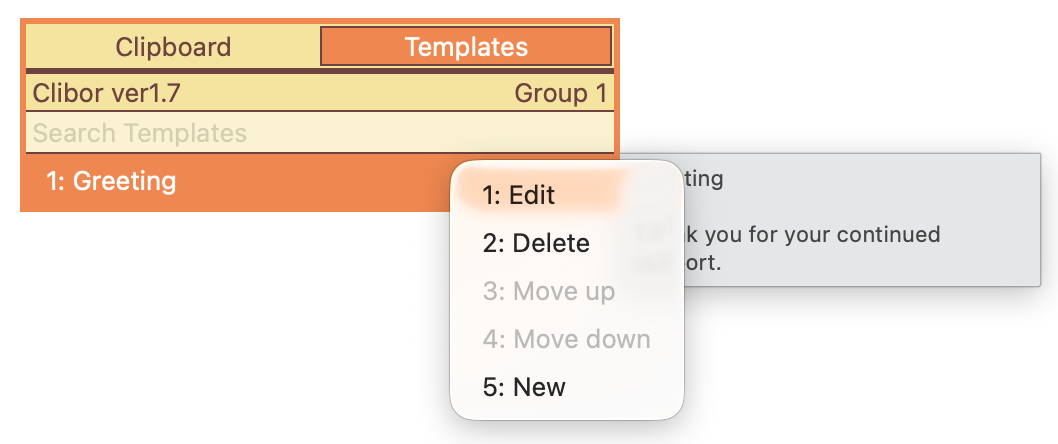Click the "ort." line in the preview

pyautogui.click(x=703, y=262)
